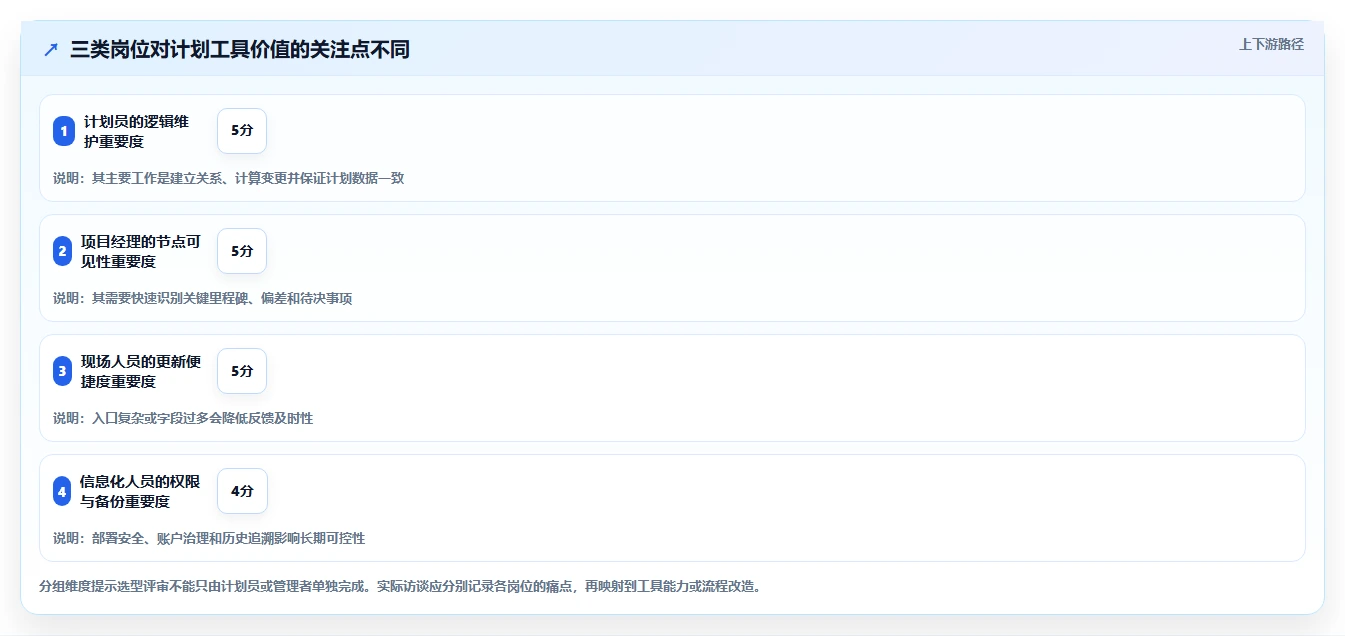Click the footer paragraph starting 分组维度提示选型评审
This screenshot has height=636, width=1345.
tap(400, 586)
